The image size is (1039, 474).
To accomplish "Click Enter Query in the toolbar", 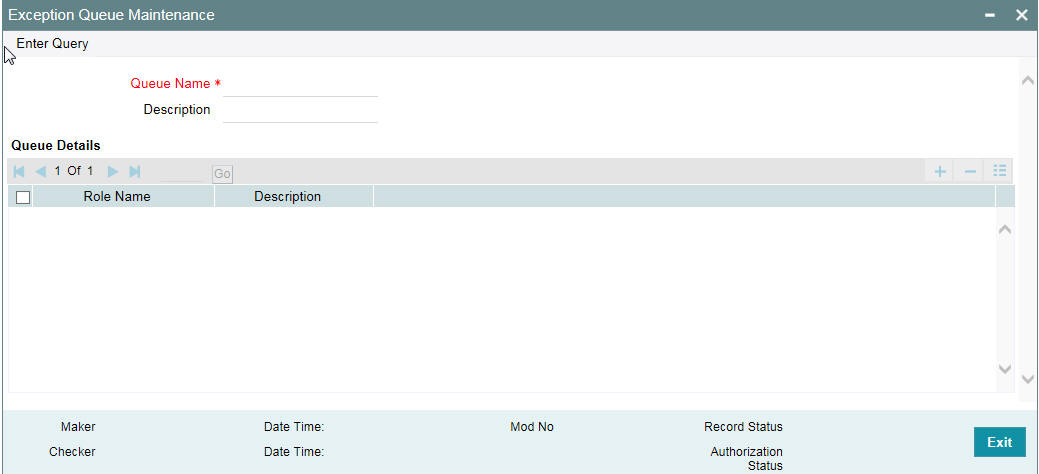I will [x=52, y=44].
